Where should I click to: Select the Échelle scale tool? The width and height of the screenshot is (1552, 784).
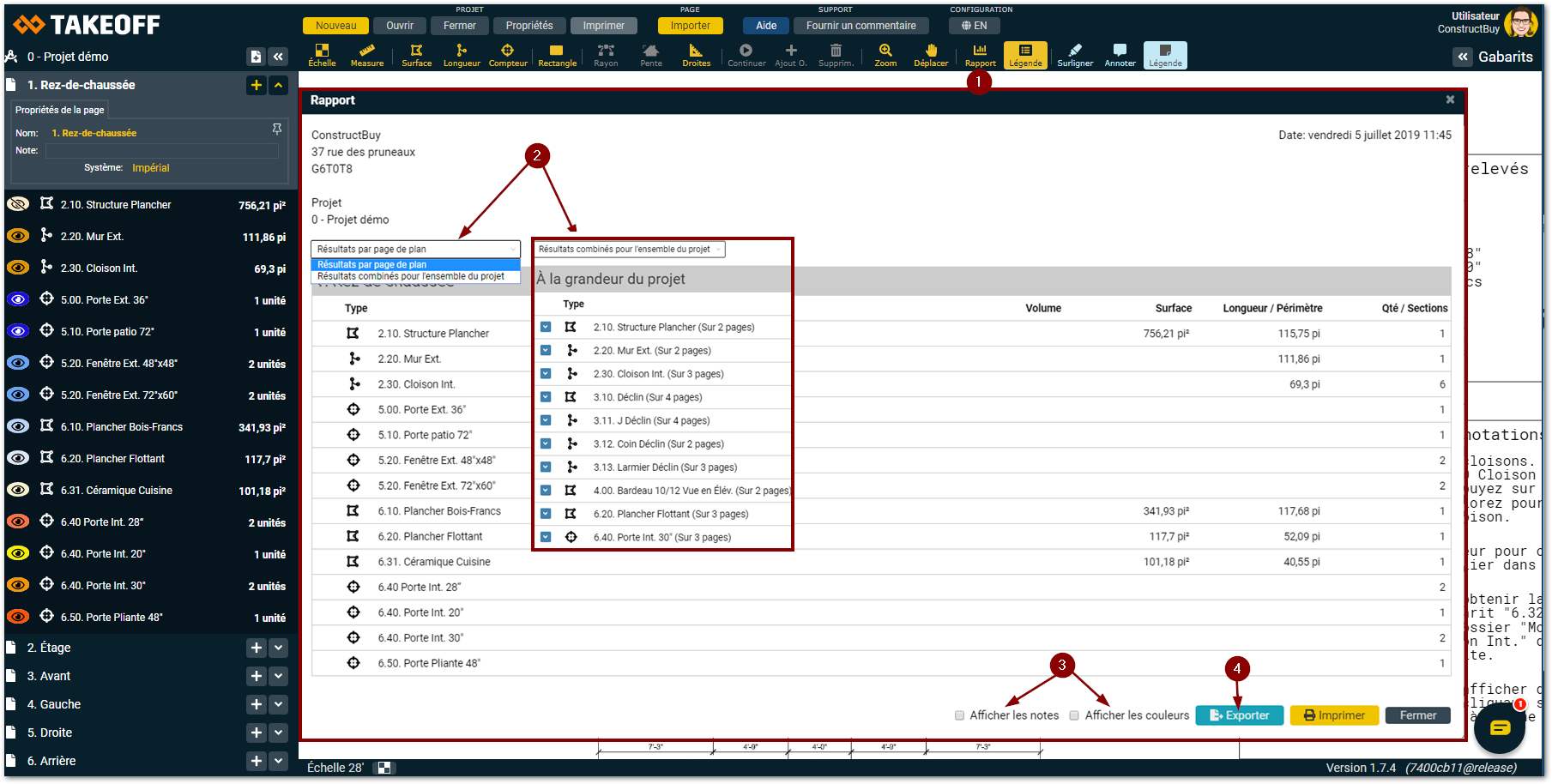pyautogui.click(x=322, y=55)
